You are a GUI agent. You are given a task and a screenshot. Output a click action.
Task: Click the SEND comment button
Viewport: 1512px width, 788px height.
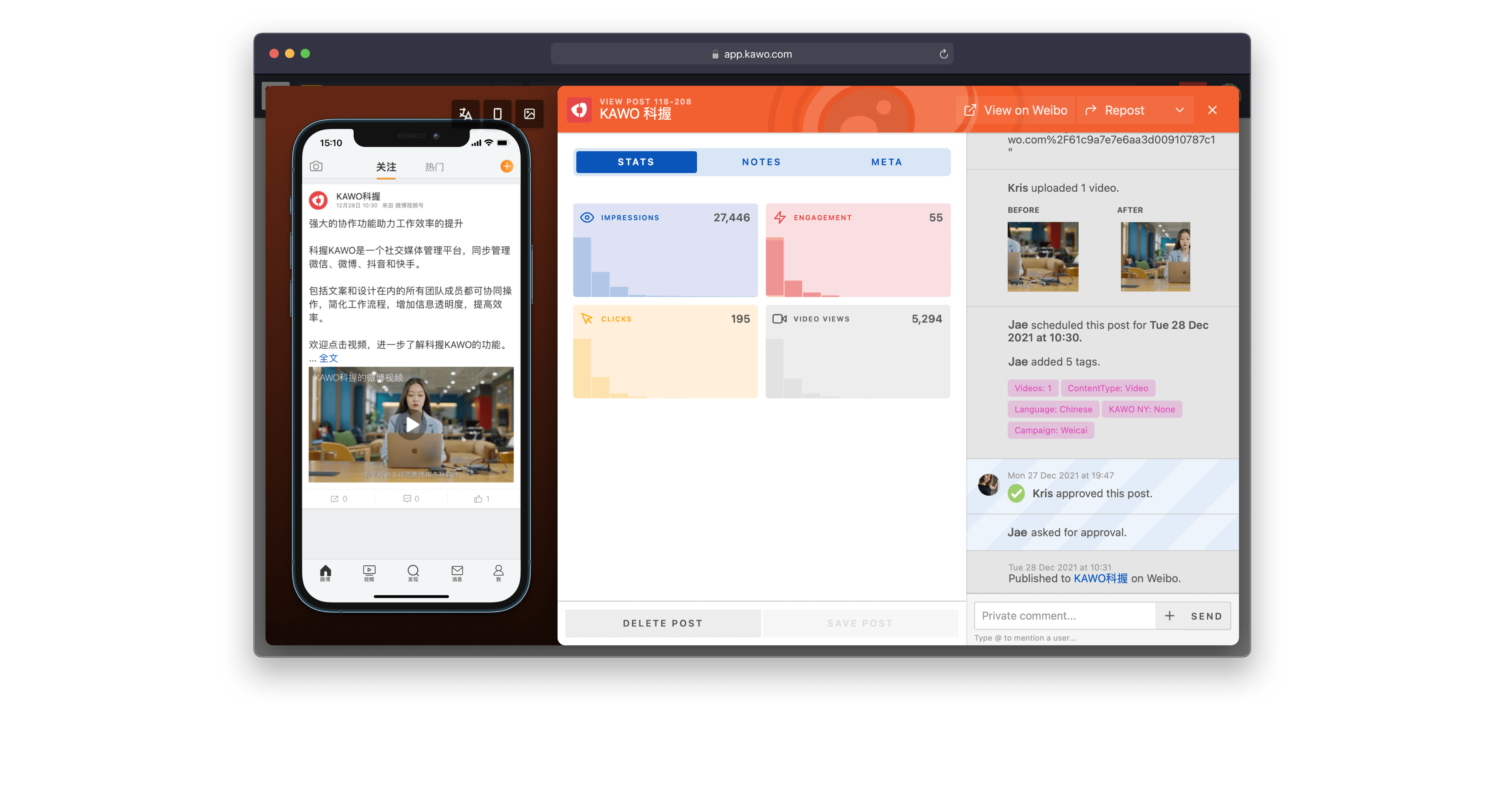coord(1206,616)
